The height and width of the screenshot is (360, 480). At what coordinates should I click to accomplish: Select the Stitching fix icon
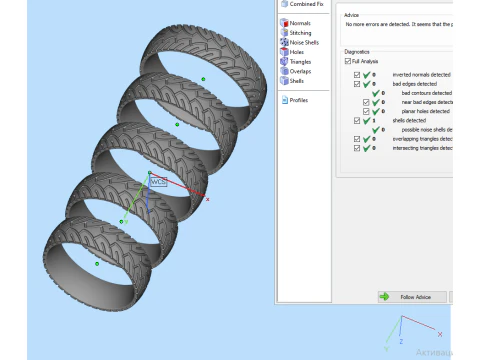(x=284, y=32)
